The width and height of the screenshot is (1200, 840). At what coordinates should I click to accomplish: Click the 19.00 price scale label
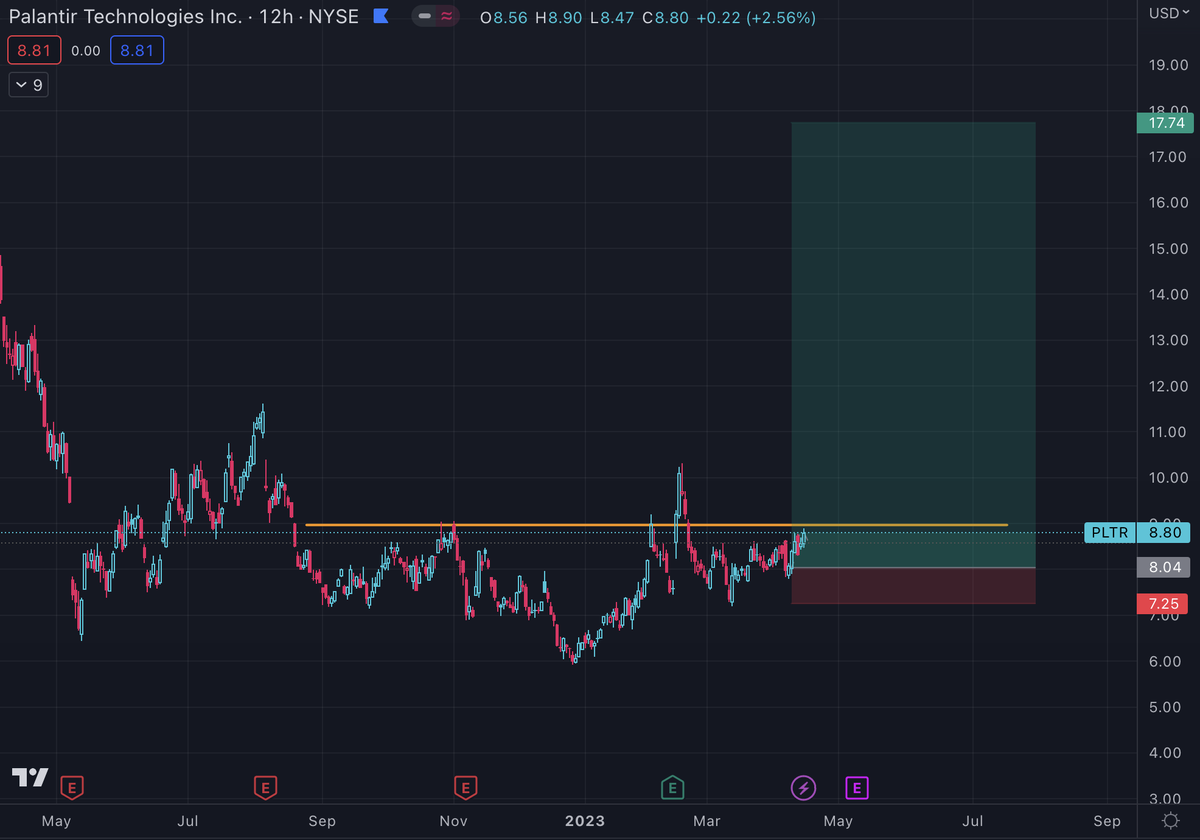click(1167, 65)
